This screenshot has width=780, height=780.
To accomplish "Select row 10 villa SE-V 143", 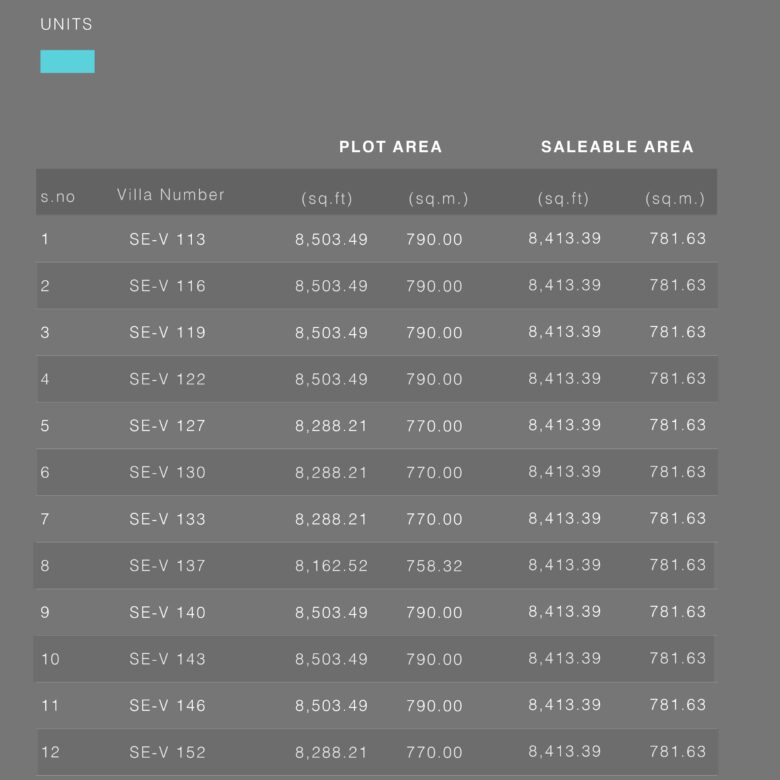I will pyautogui.click(x=167, y=659).
